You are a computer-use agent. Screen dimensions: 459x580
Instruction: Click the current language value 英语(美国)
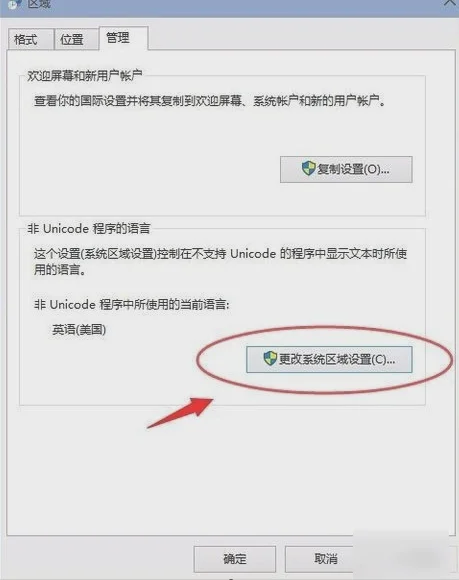[79, 329]
